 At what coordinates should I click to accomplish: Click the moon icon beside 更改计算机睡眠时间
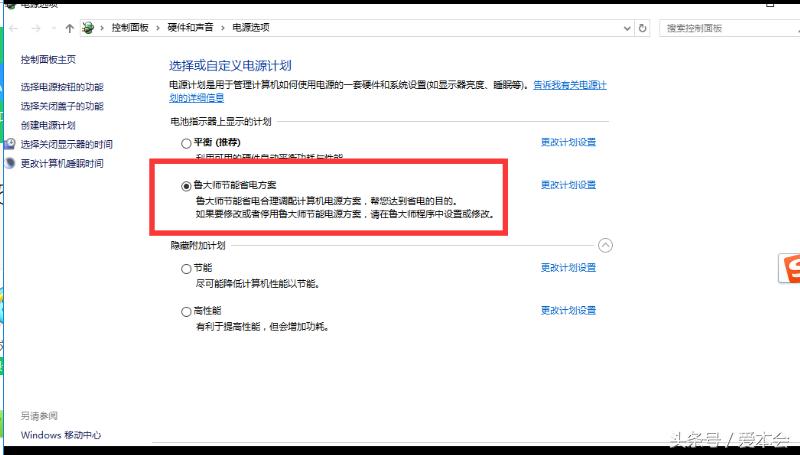pos(10,163)
